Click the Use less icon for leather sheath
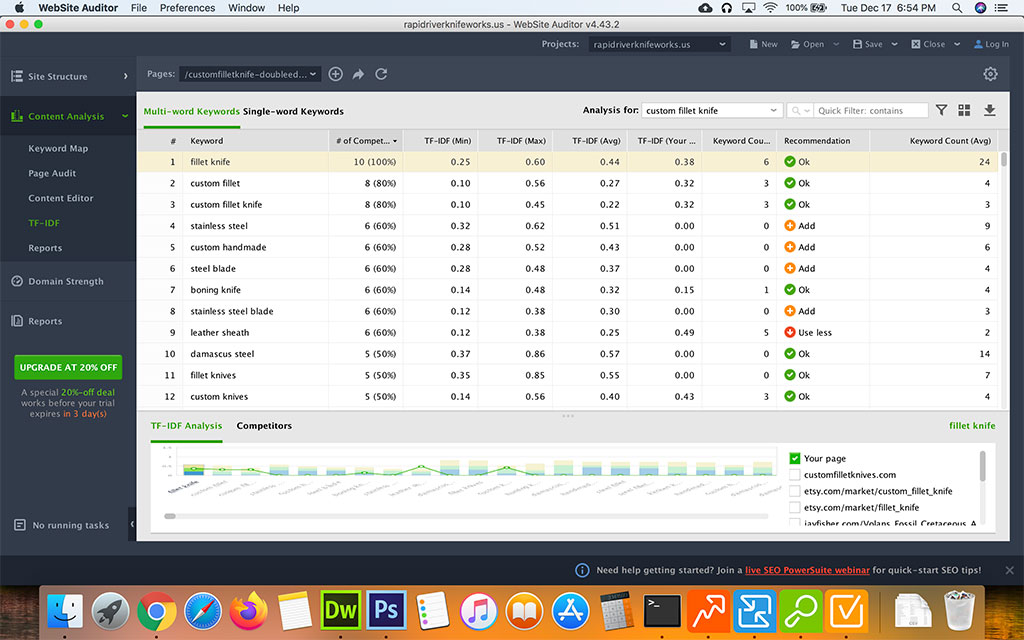Viewport: 1024px width, 640px height. pos(790,332)
